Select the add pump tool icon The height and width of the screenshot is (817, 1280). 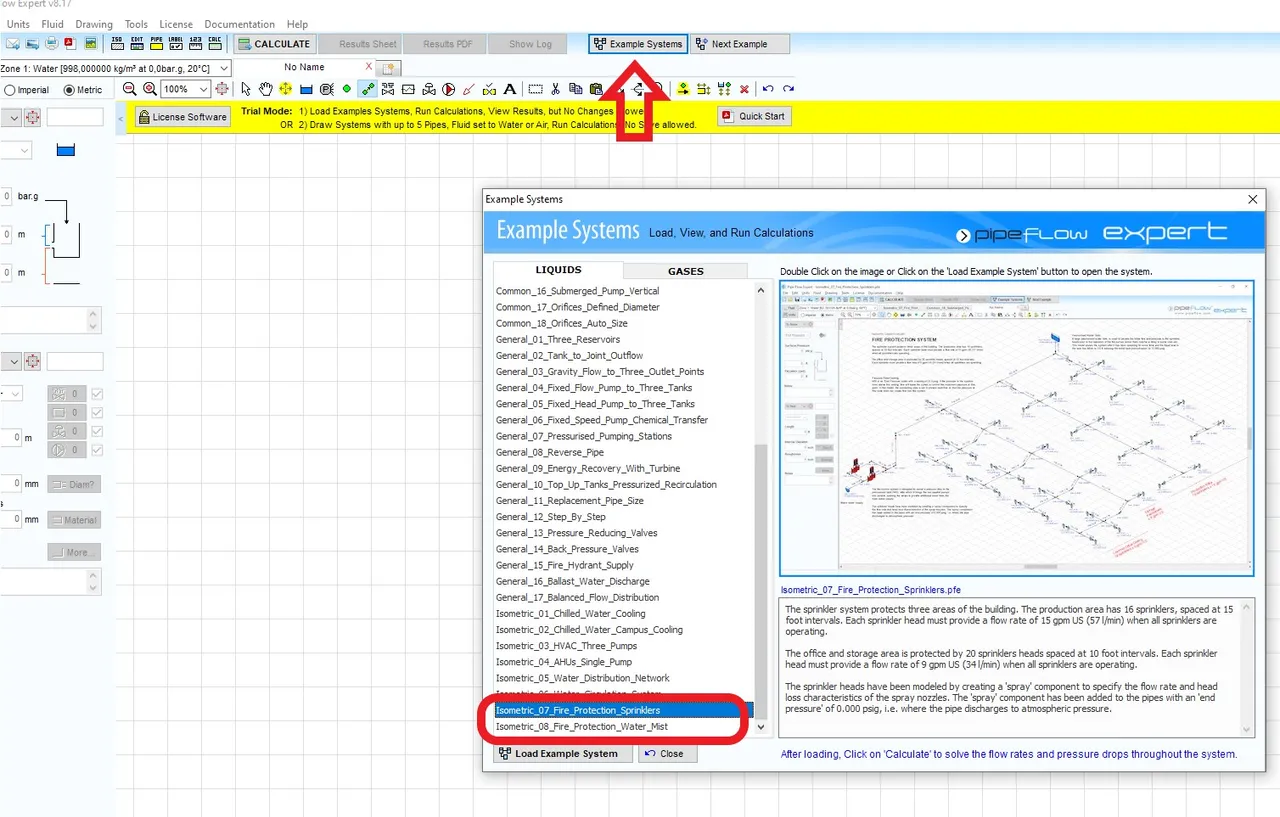(x=449, y=89)
